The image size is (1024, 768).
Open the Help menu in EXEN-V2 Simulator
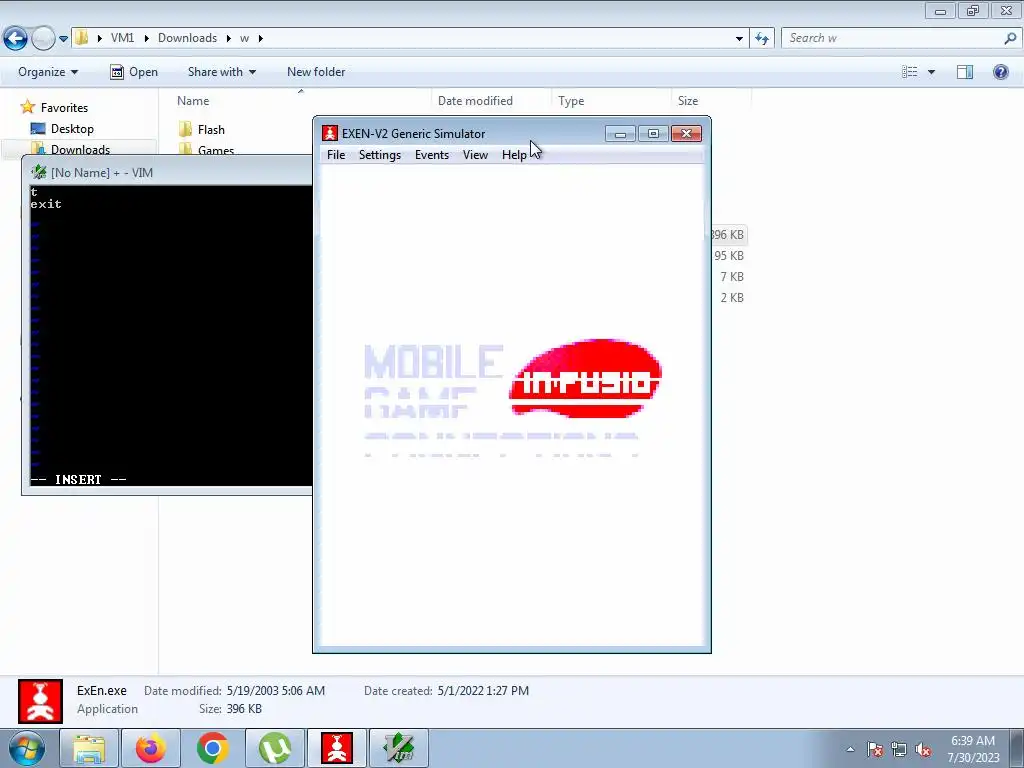coord(514,155)
